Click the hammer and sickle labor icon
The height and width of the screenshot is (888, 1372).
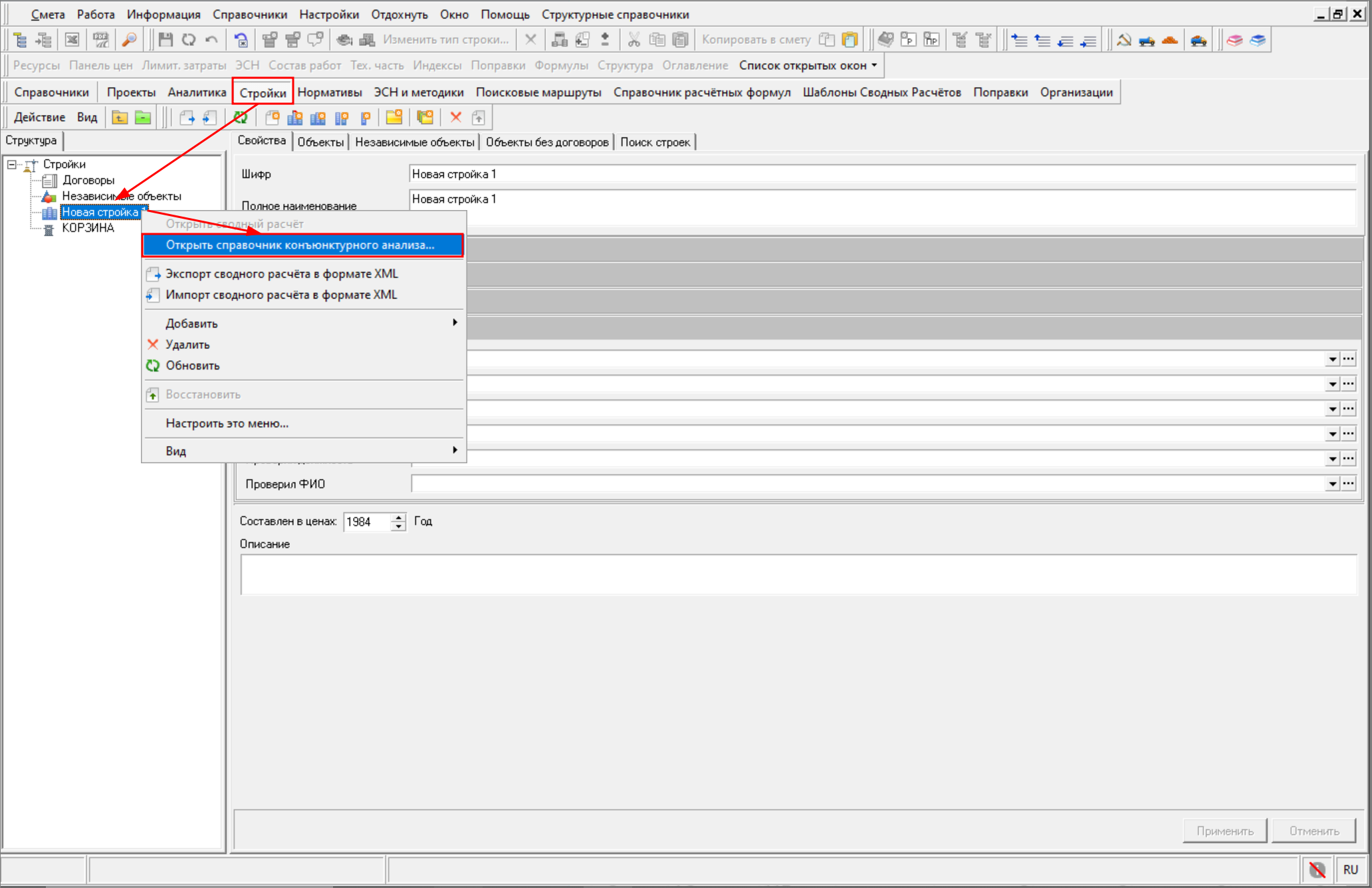(1124, 40)
